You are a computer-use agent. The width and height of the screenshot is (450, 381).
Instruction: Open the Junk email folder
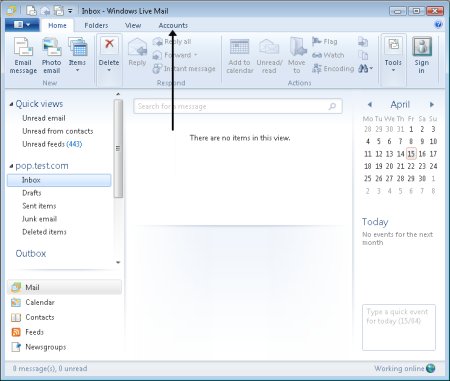(x=39, y=219)
